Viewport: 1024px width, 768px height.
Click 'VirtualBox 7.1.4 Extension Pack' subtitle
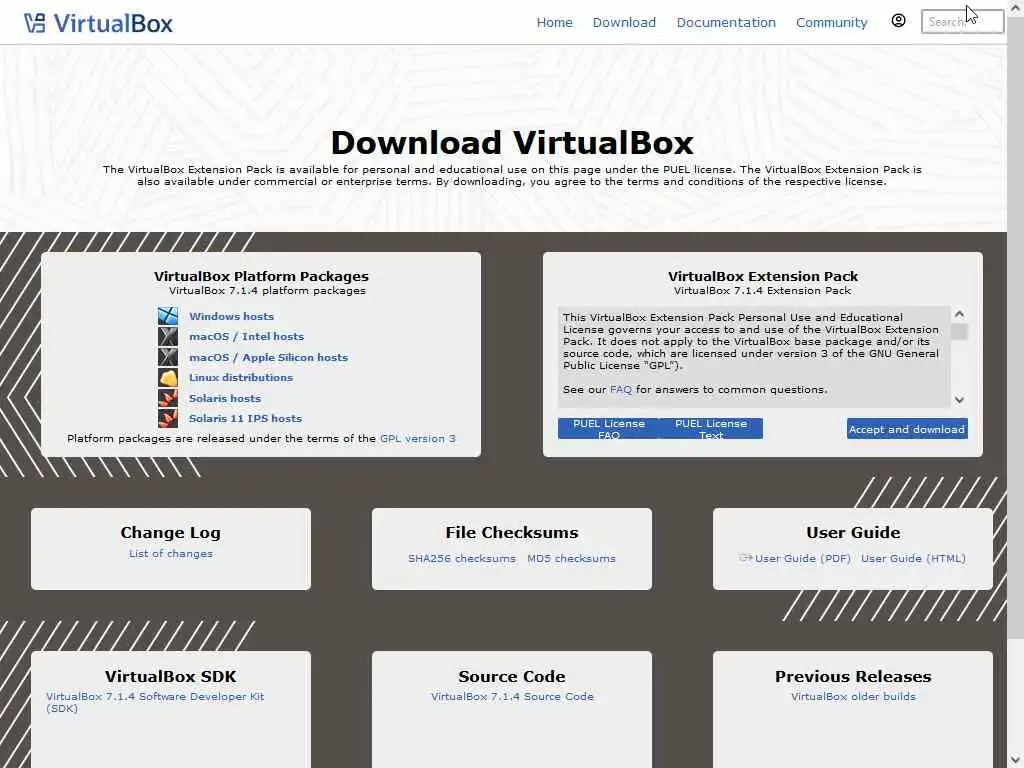click(763, 291)
